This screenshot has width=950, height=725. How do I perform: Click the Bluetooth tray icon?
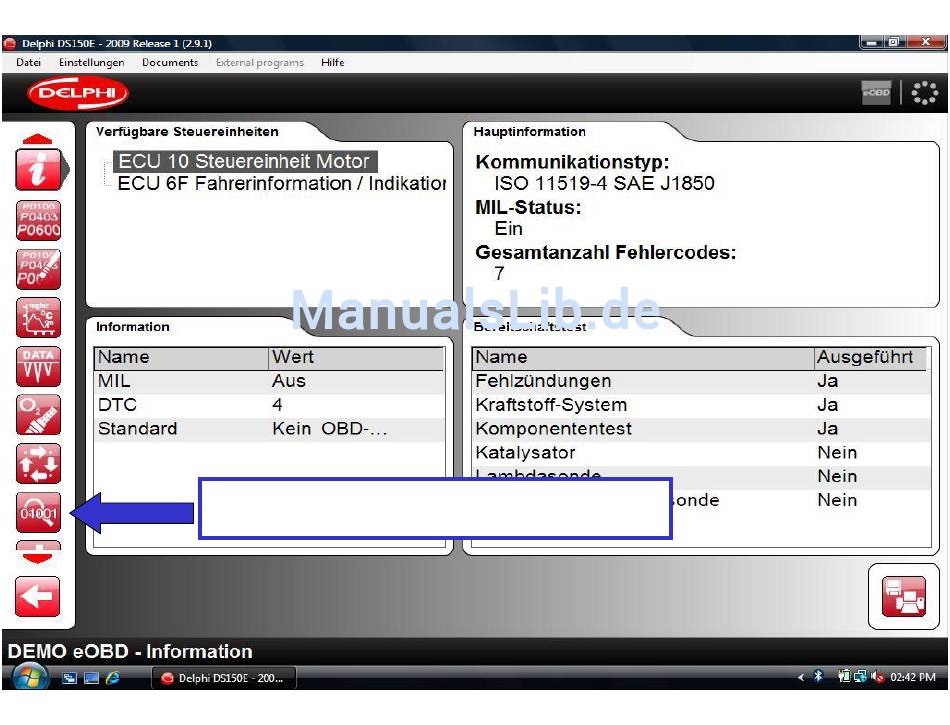coord(818,677)
